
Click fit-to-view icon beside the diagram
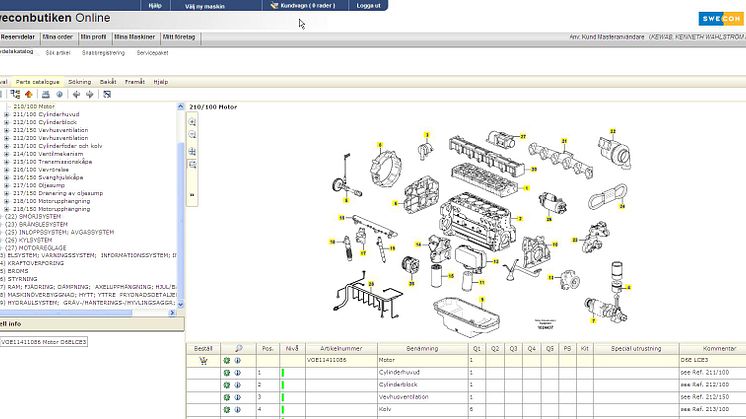point(192,152)
